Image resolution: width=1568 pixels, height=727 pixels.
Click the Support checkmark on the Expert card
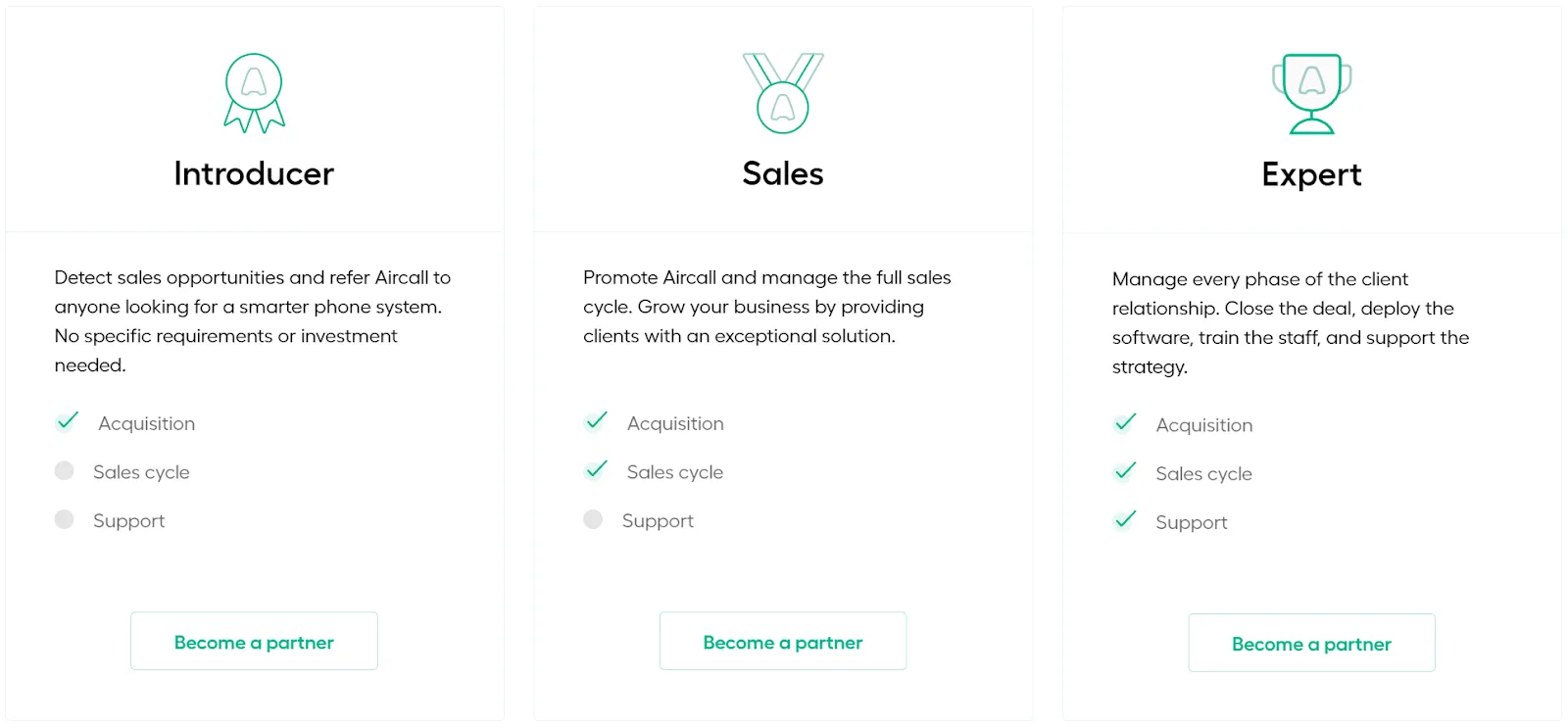click(1125, 520)
